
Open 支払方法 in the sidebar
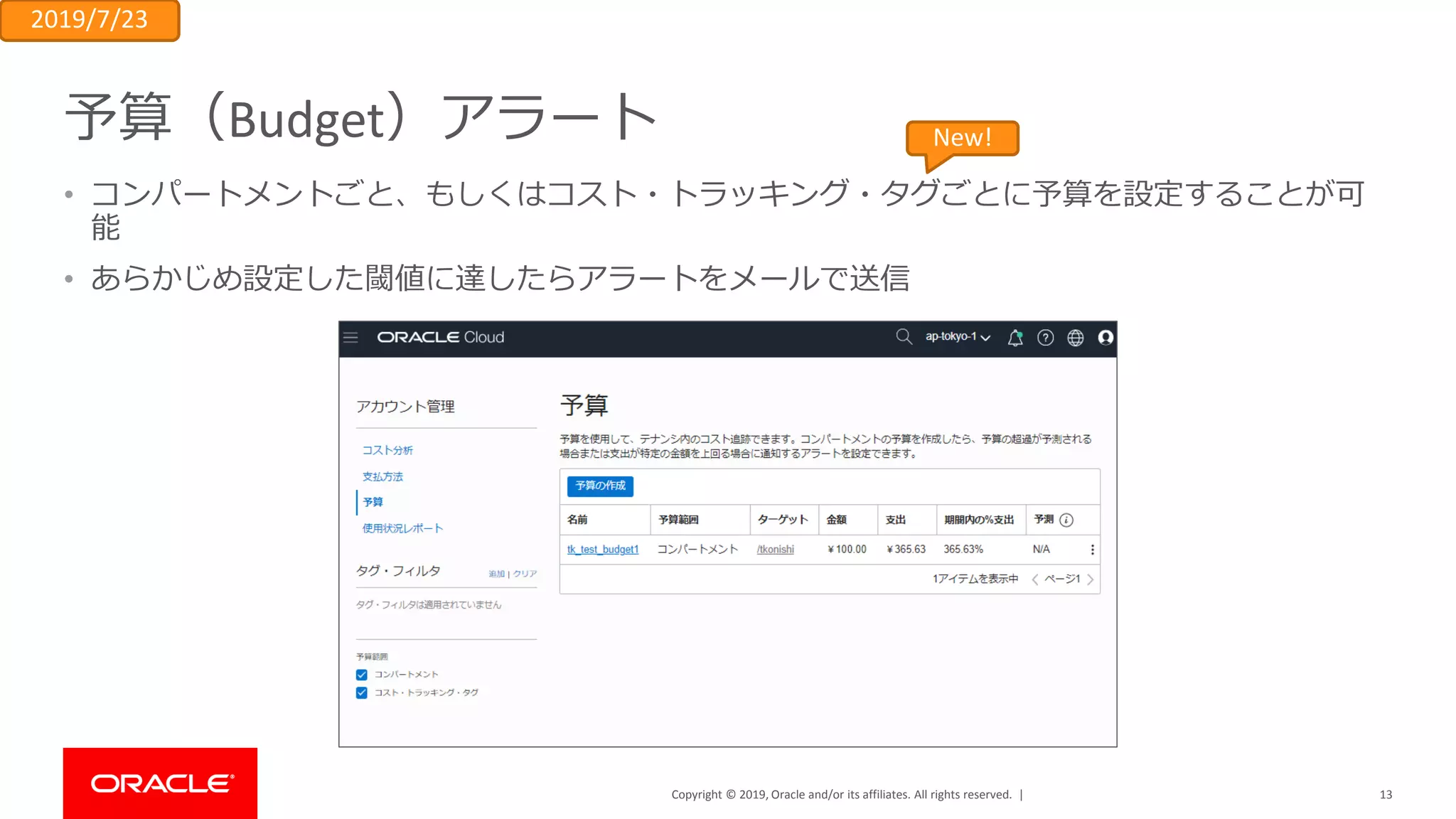point(382,476)
